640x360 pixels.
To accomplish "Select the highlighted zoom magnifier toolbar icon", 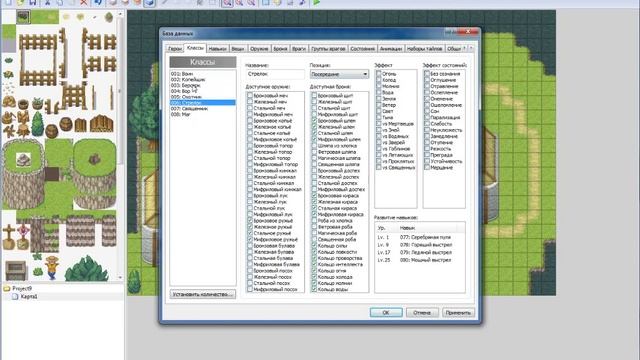I will point(227,3).
